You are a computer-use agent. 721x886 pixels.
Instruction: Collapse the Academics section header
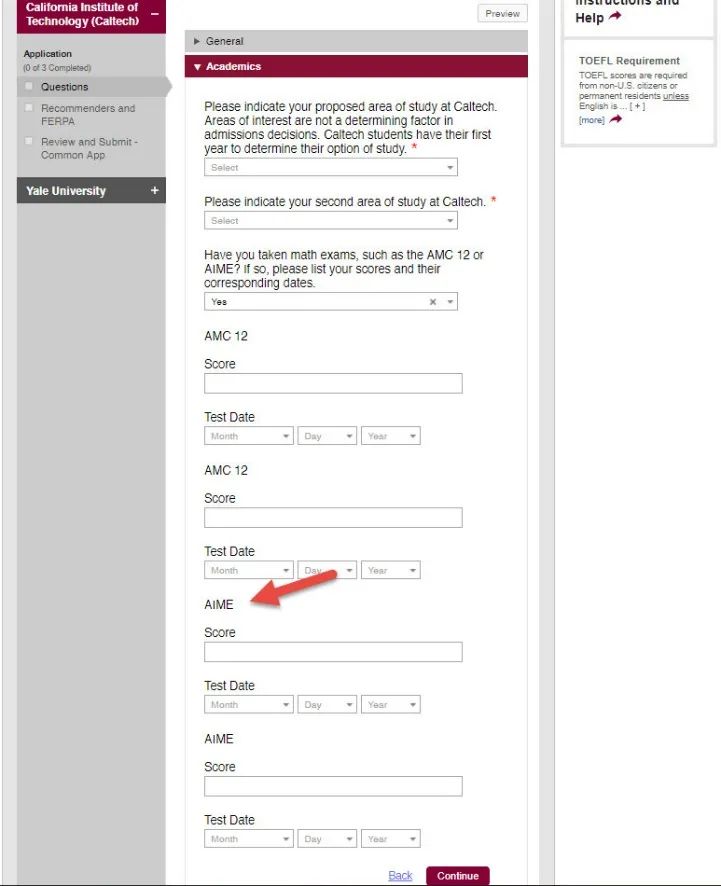tap(356, 66)
